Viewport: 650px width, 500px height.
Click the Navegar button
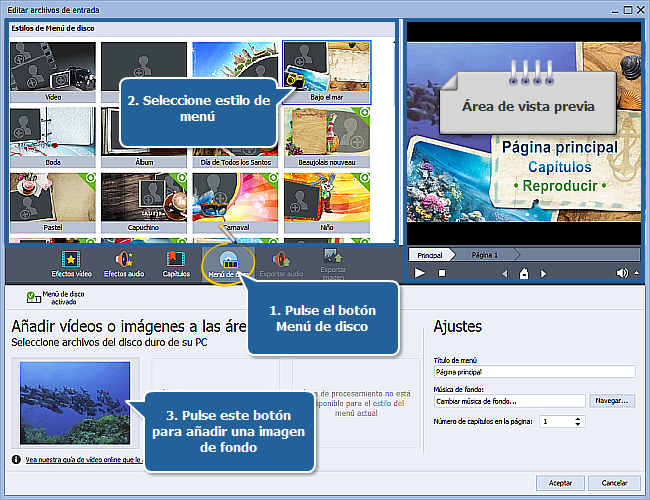612,401
